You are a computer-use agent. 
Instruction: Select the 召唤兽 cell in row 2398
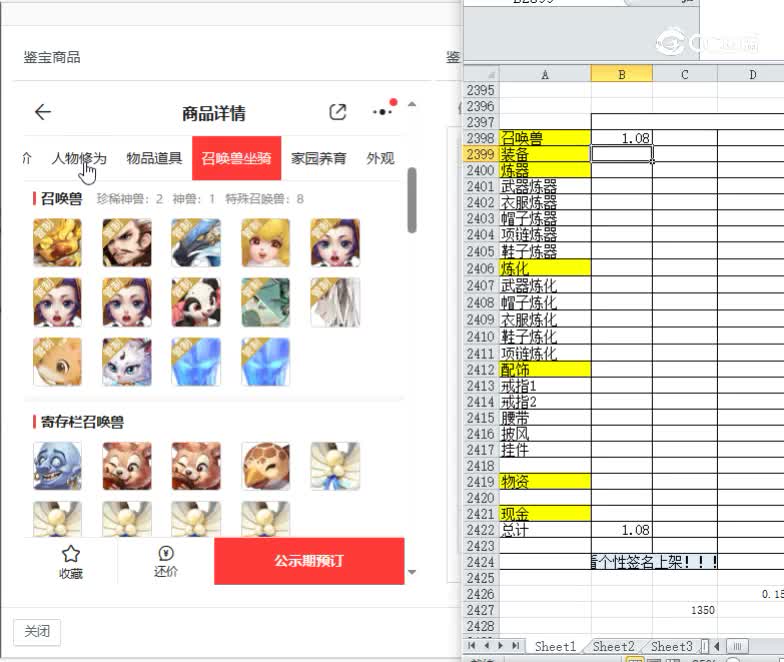coord(545,138)
